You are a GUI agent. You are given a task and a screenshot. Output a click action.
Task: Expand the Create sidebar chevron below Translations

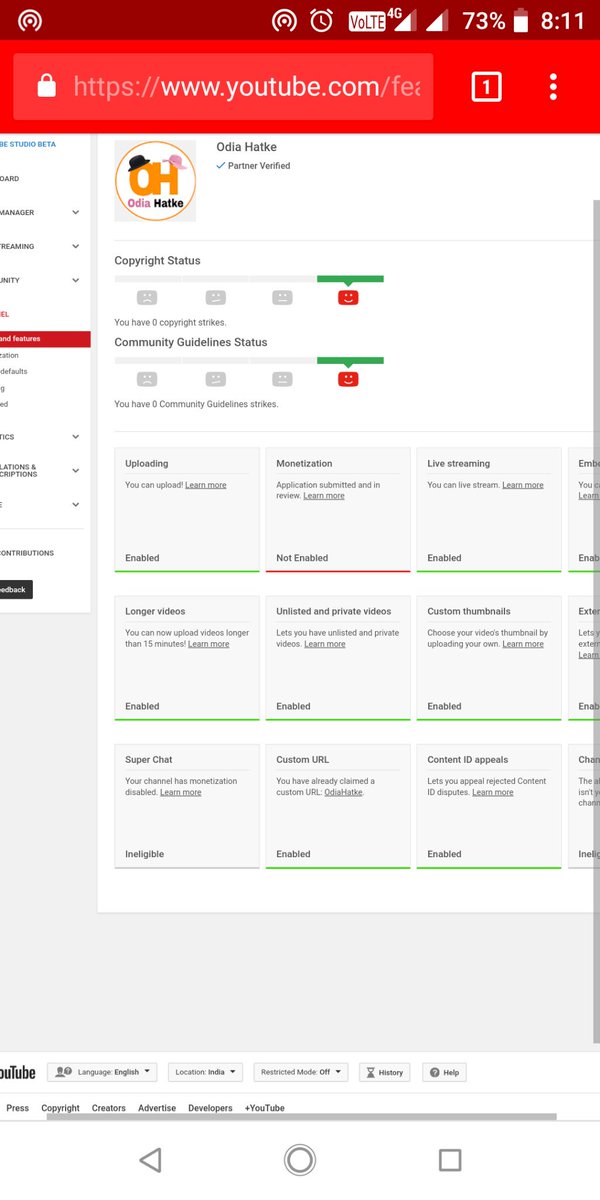coord(76,505)
